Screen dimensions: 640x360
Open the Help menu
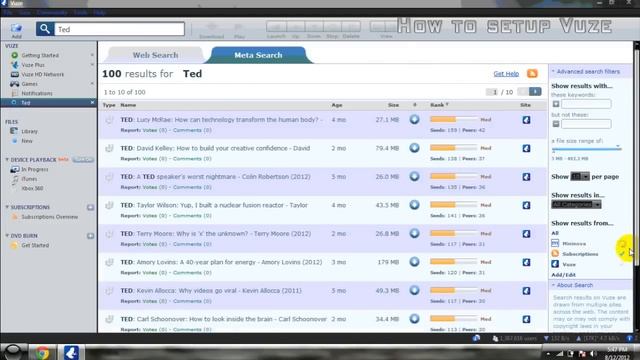(x=99, y=13)
